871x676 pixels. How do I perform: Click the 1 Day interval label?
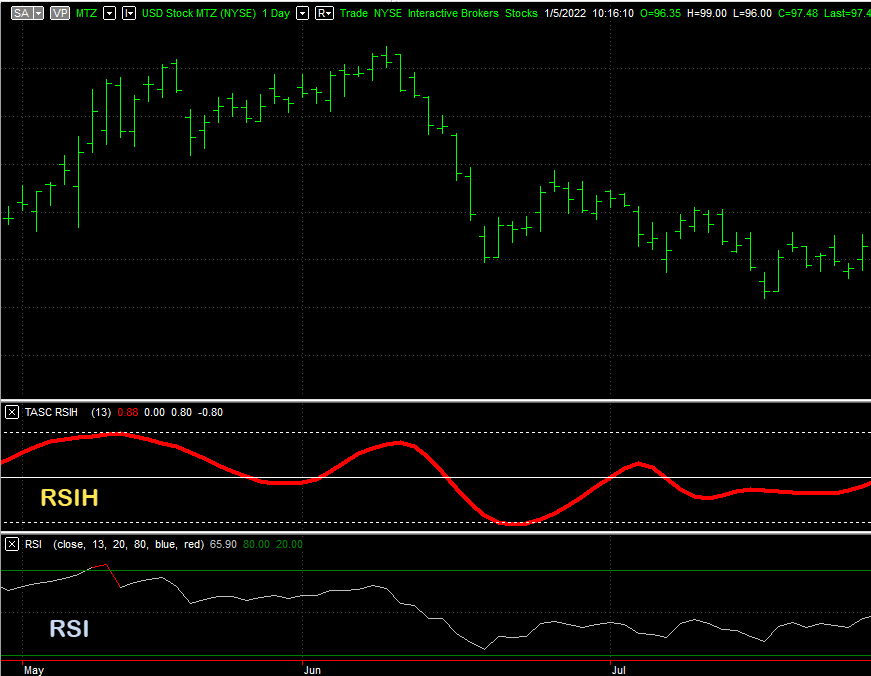coord(276,13)
